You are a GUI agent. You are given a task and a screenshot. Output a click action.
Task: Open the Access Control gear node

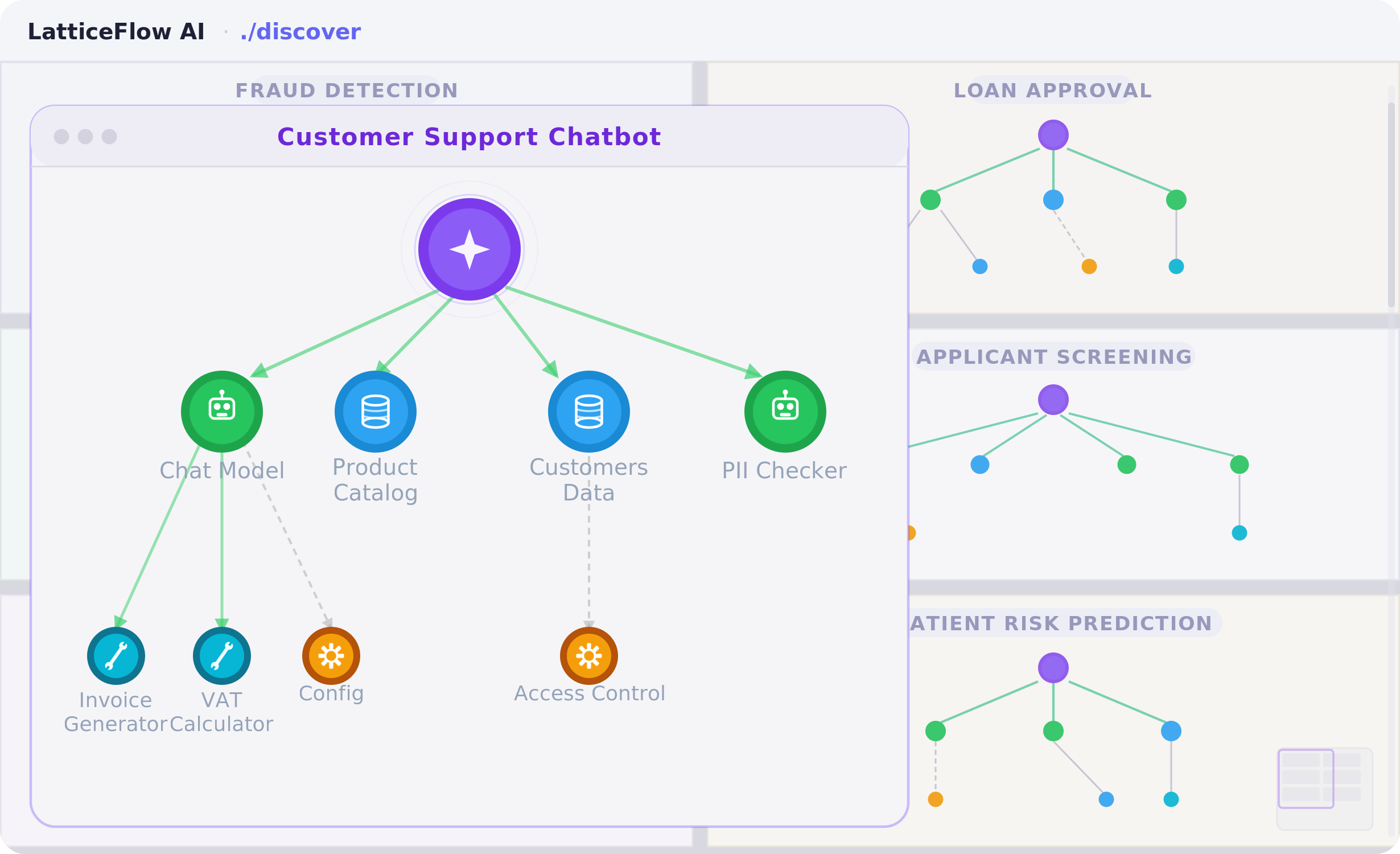588,656
